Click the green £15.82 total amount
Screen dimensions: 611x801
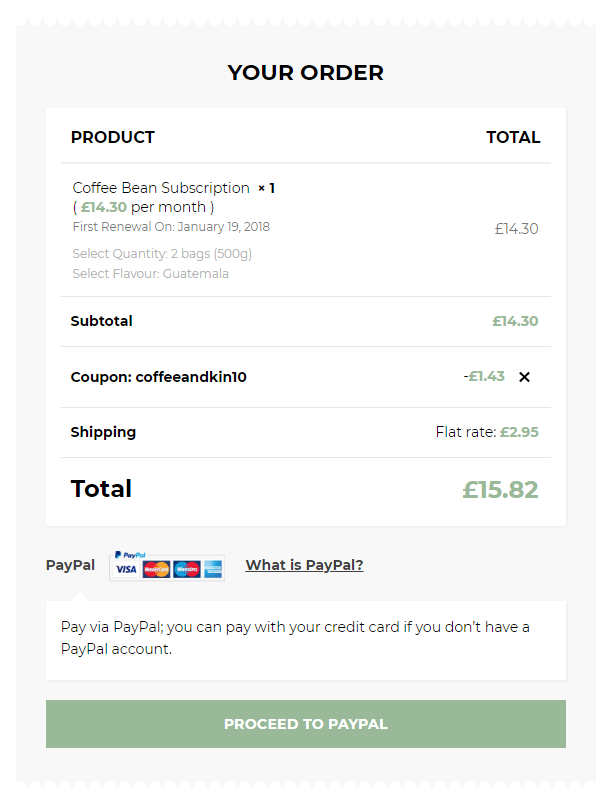point(500,490)
